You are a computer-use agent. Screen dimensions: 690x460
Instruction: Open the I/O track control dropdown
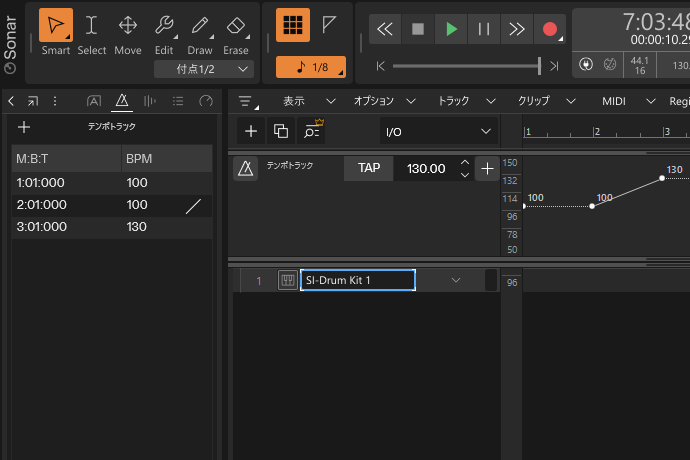pyautogui.click(x=438, y=131)
